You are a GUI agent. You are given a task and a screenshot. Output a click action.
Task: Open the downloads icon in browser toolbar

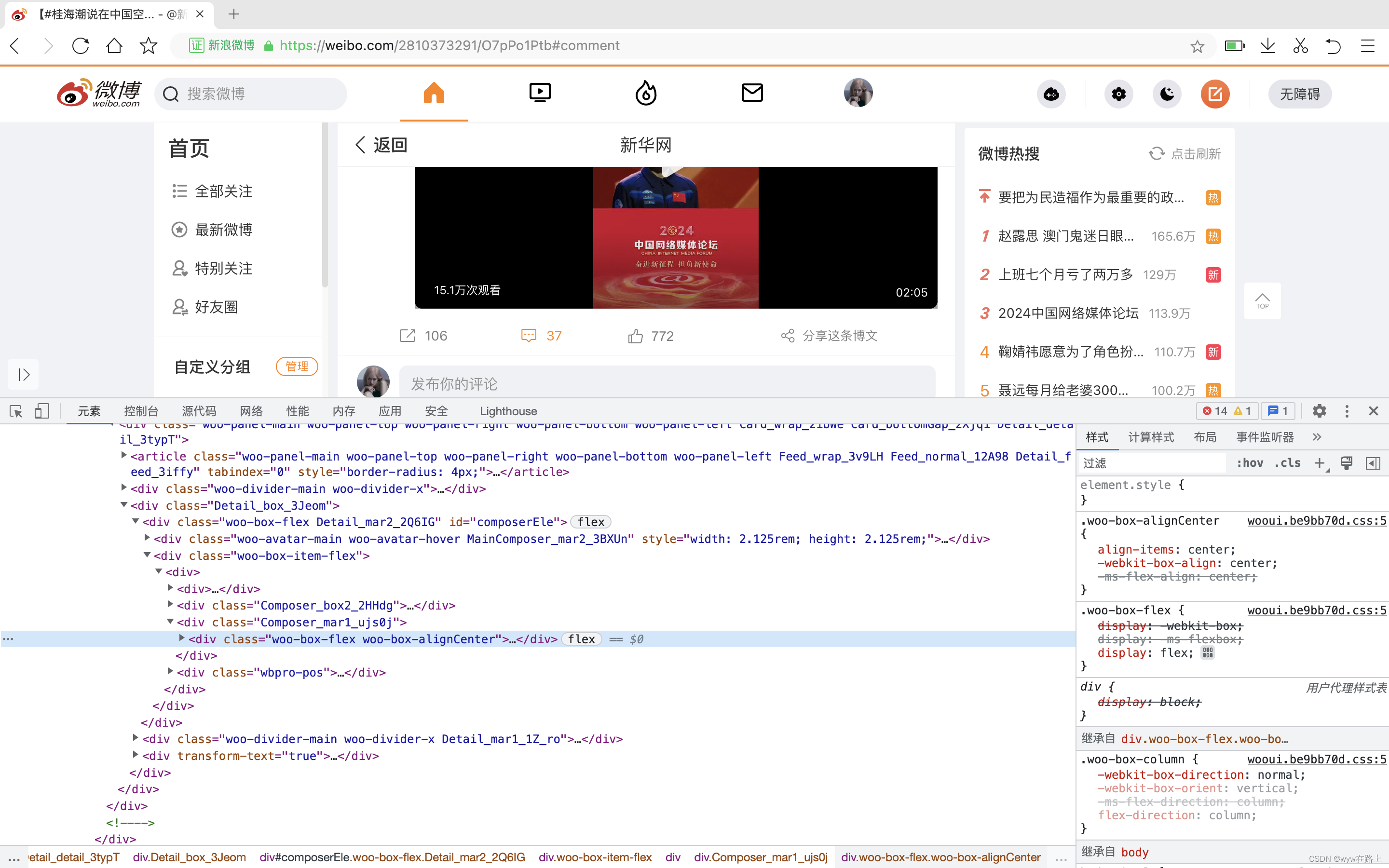click(1267, 46)
